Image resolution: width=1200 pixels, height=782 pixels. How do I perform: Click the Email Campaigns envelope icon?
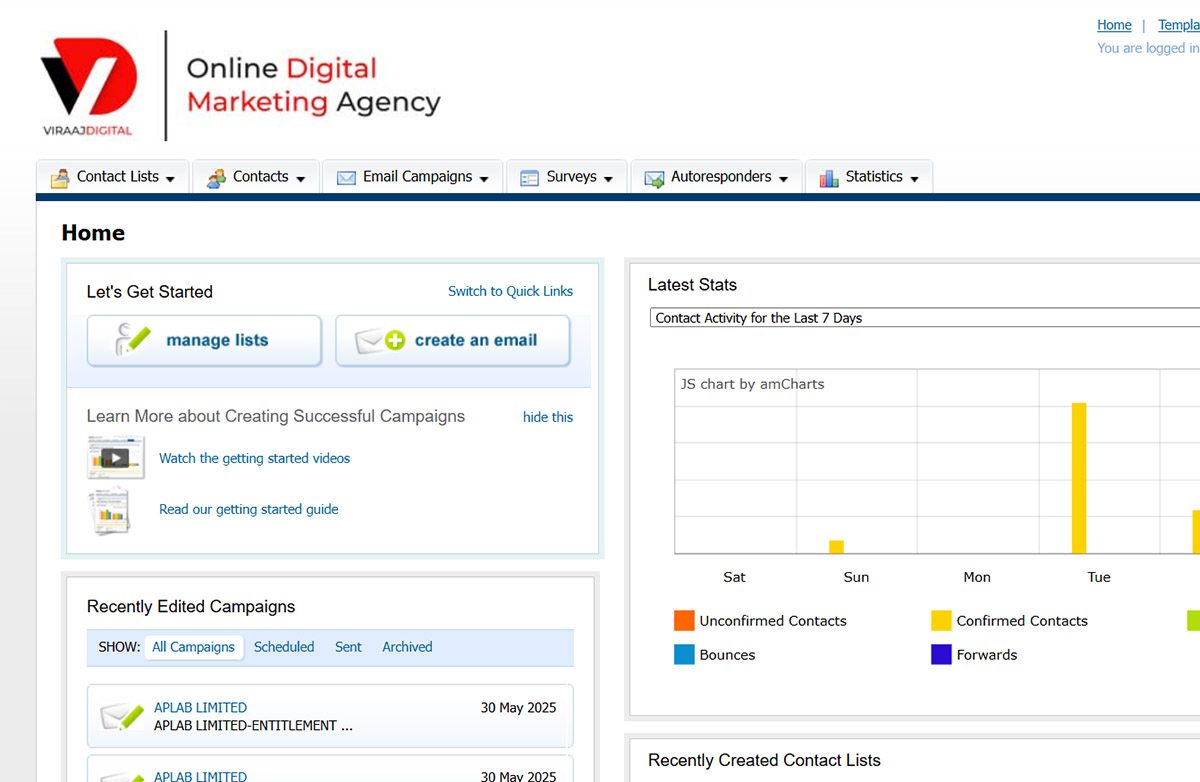tap(346, 178)
